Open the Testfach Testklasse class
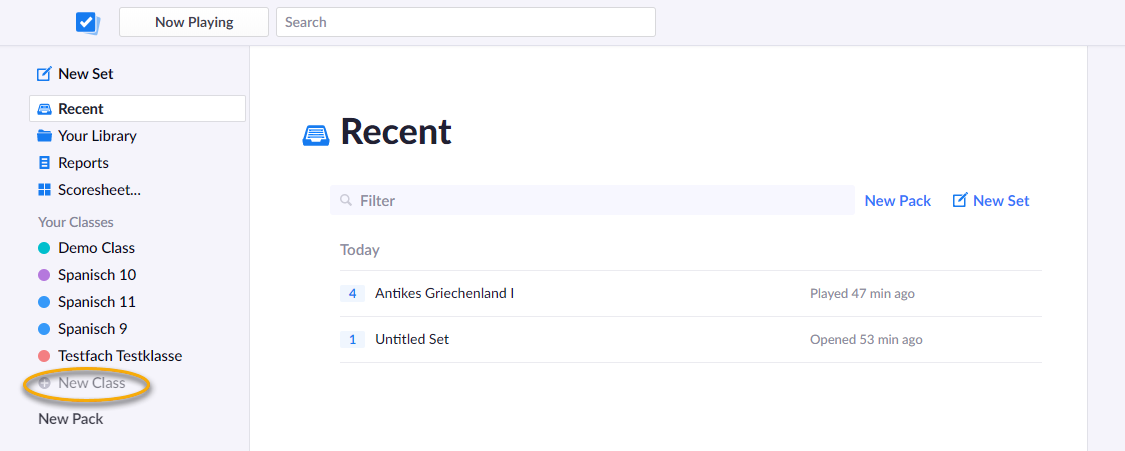 pos(120,356)
